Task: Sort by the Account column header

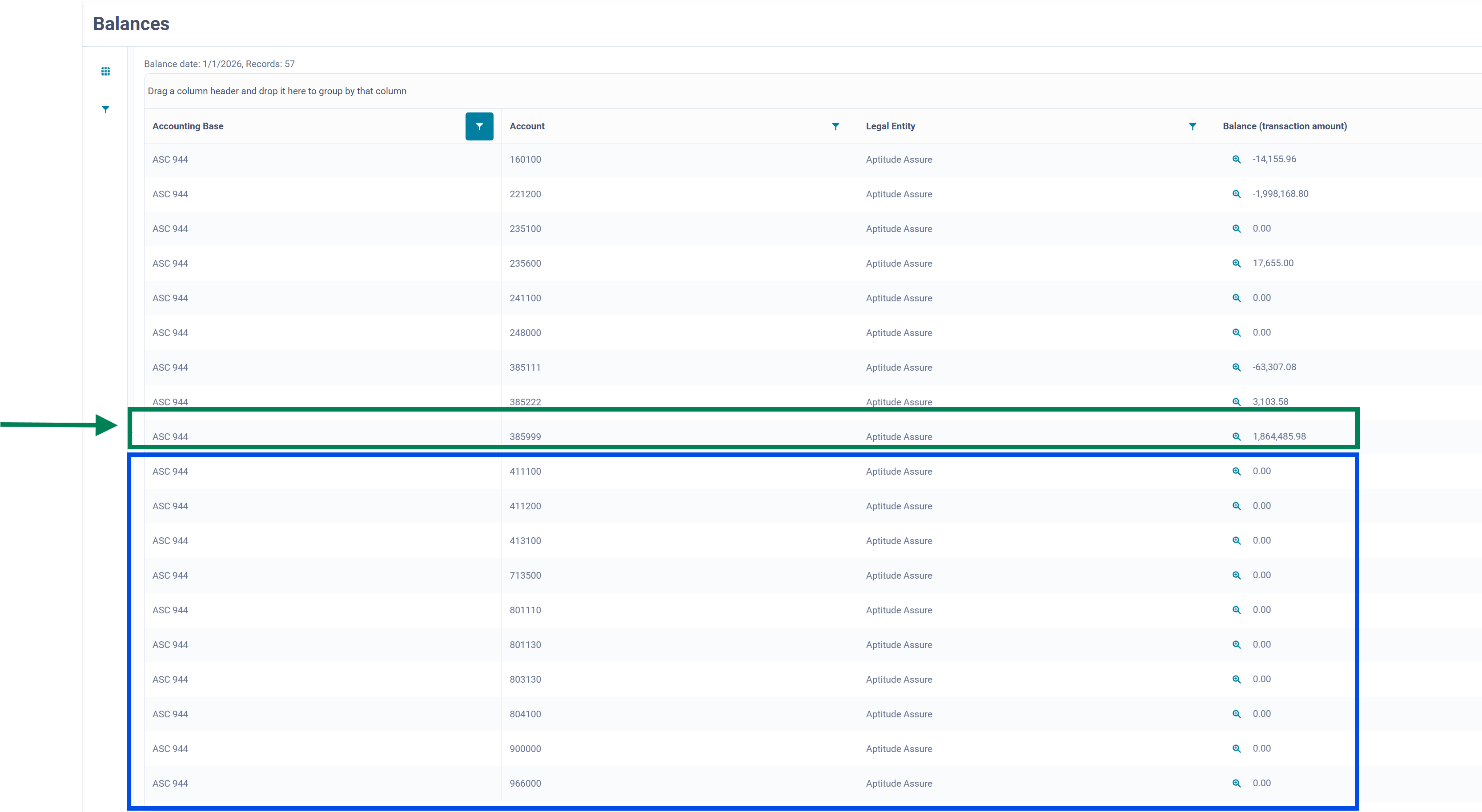Action: click(527, 127)
